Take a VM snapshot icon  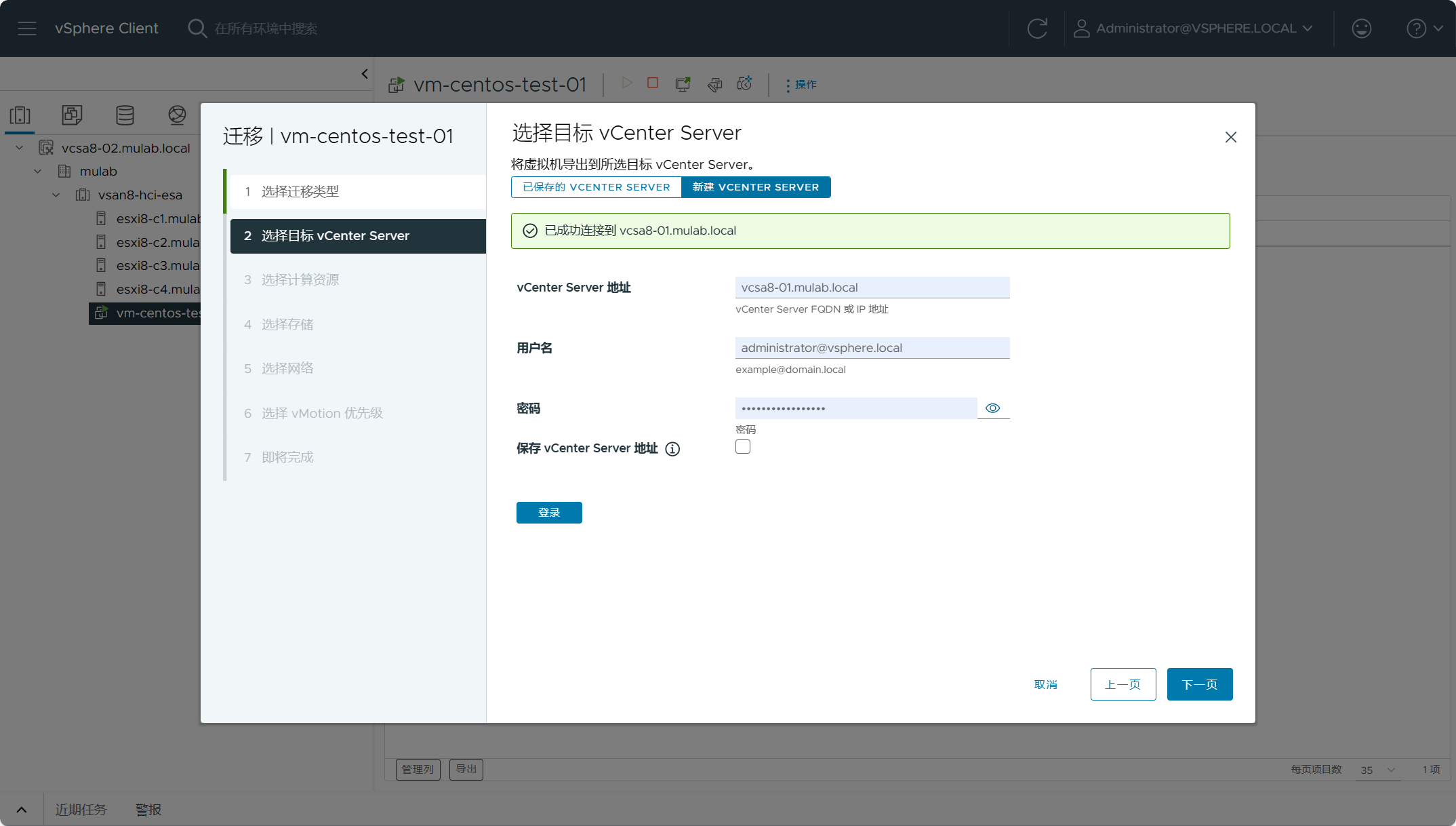pos(745,83)
